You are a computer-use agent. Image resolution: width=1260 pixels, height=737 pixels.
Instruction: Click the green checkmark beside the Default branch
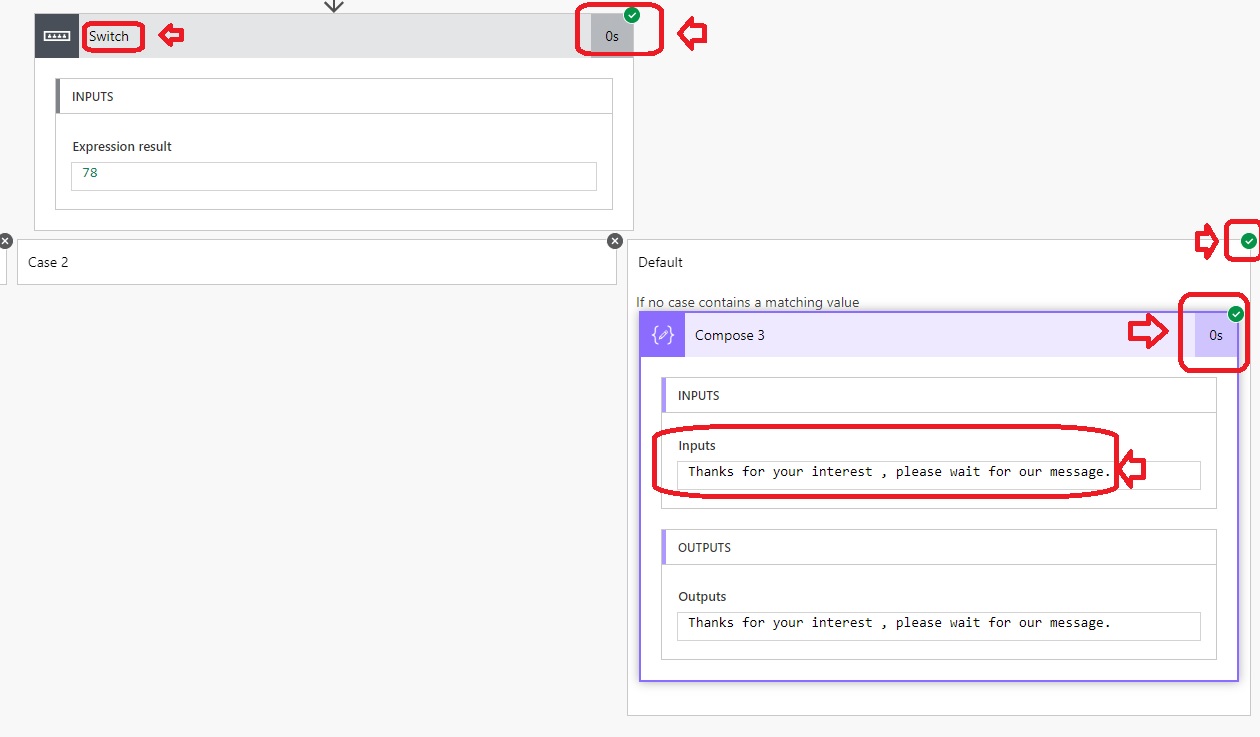1247,240
